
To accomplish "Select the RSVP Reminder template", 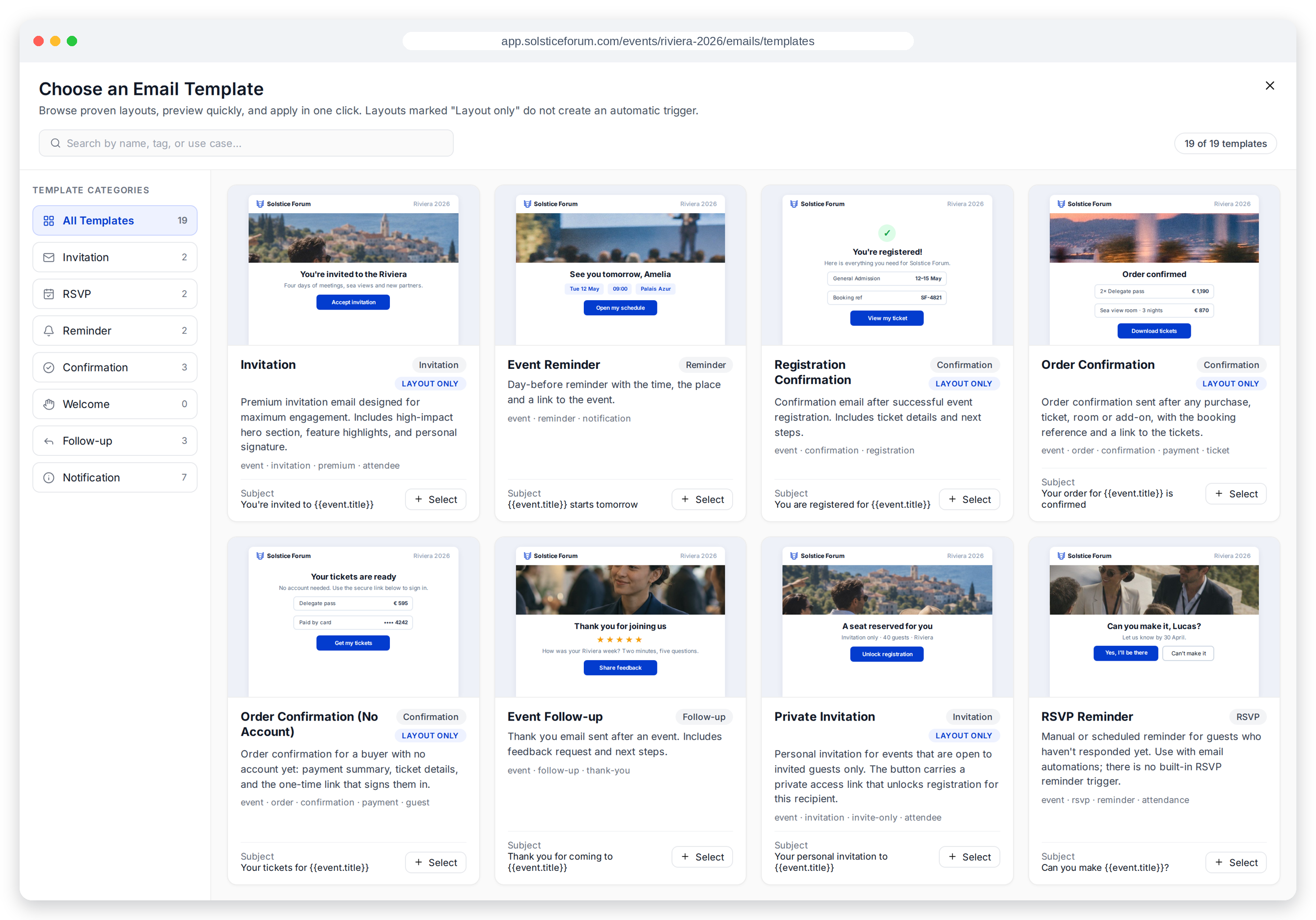I will coord(1236,863).
